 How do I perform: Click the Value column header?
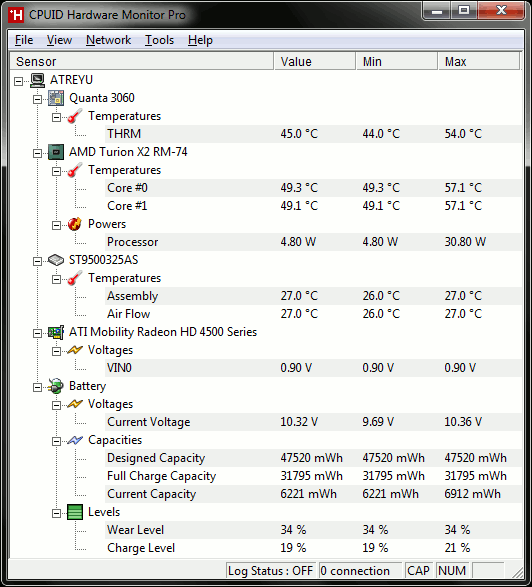coord(315,61)
